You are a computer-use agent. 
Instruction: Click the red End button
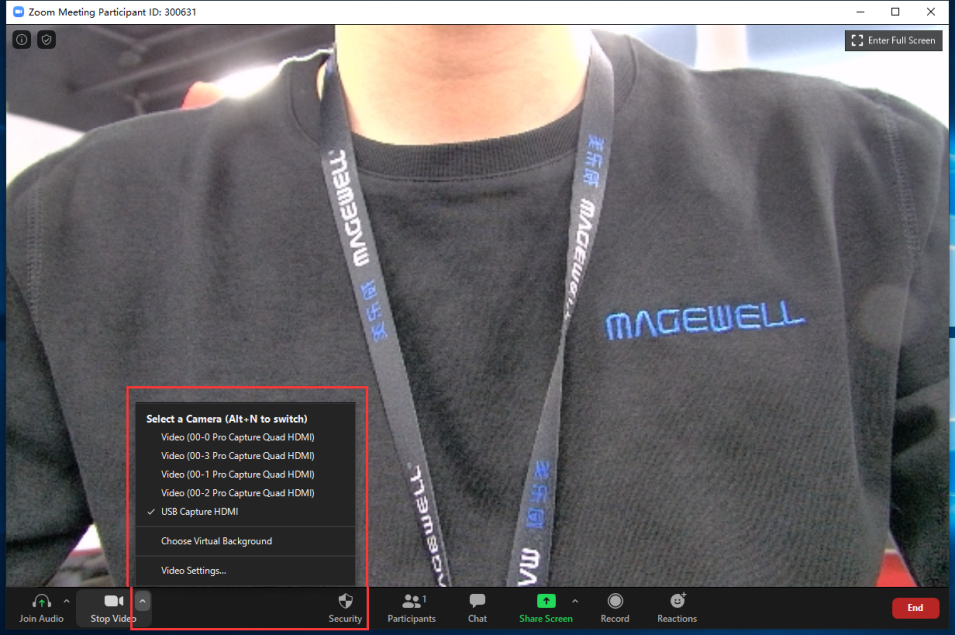(x=915, y=608)
